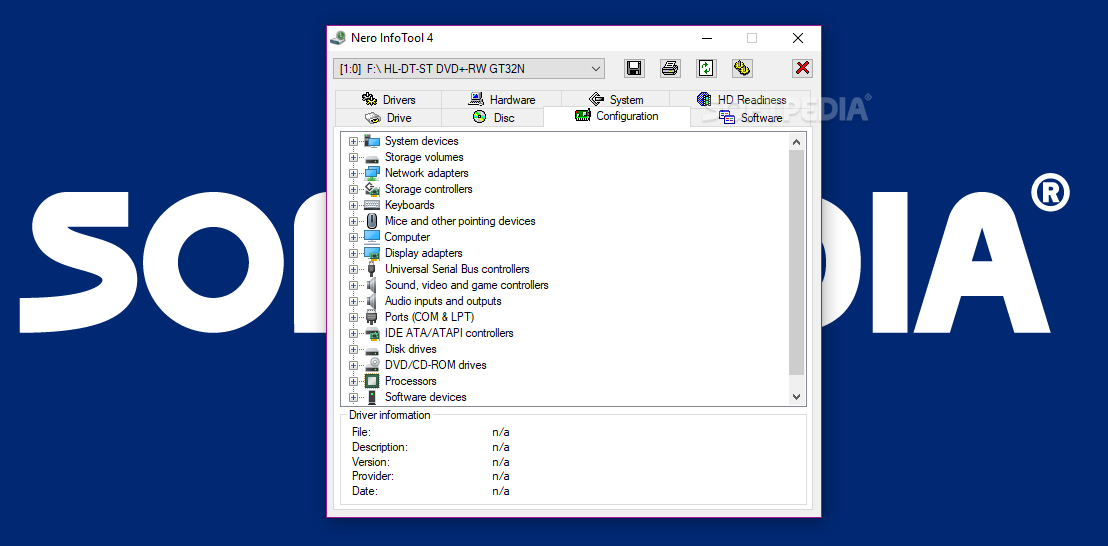Click the Save floppy disk icon
The height and width of the screenshot is (546, 1108).
[x=634, y=68]
